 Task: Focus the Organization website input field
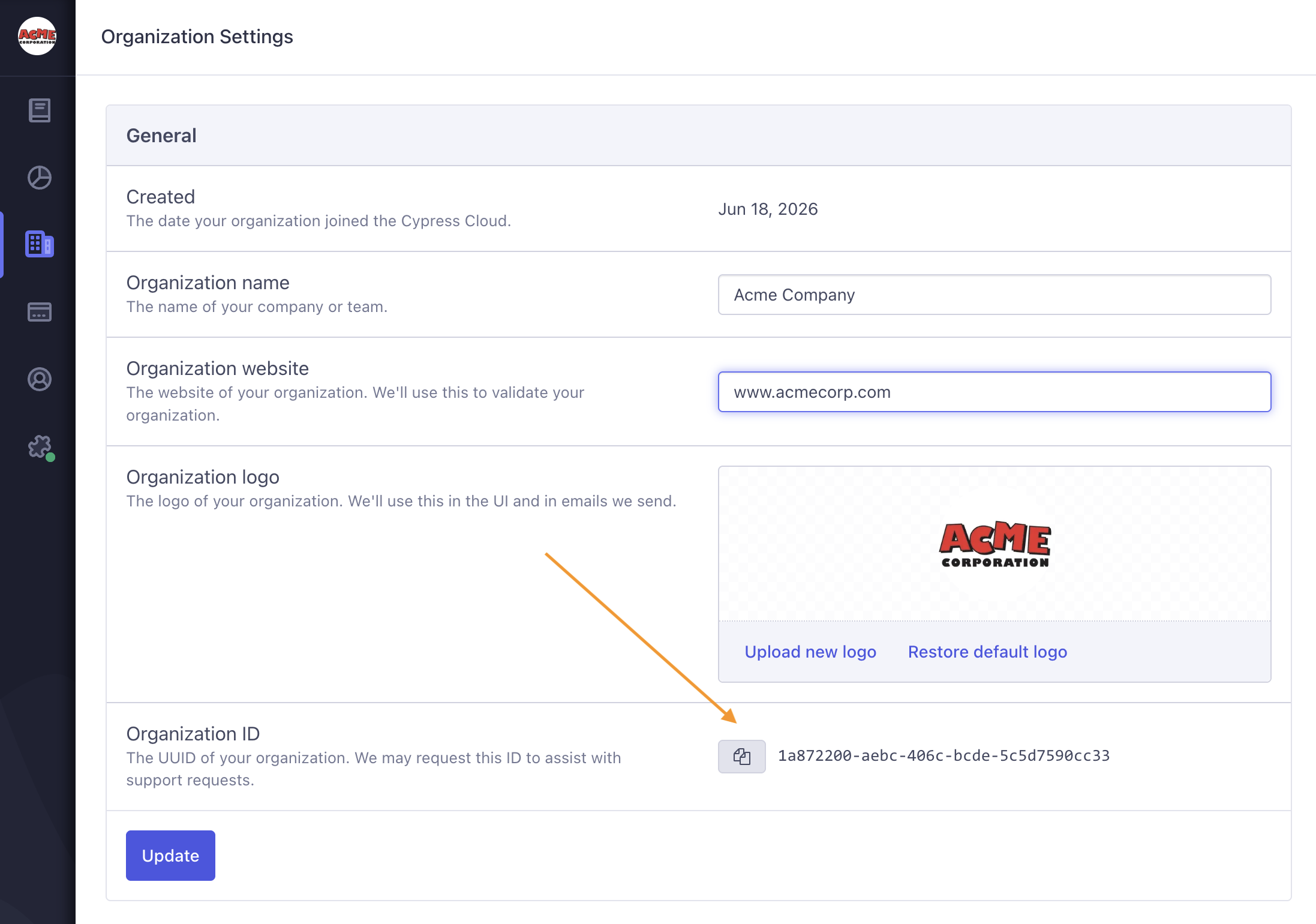[x=994, y=392]
